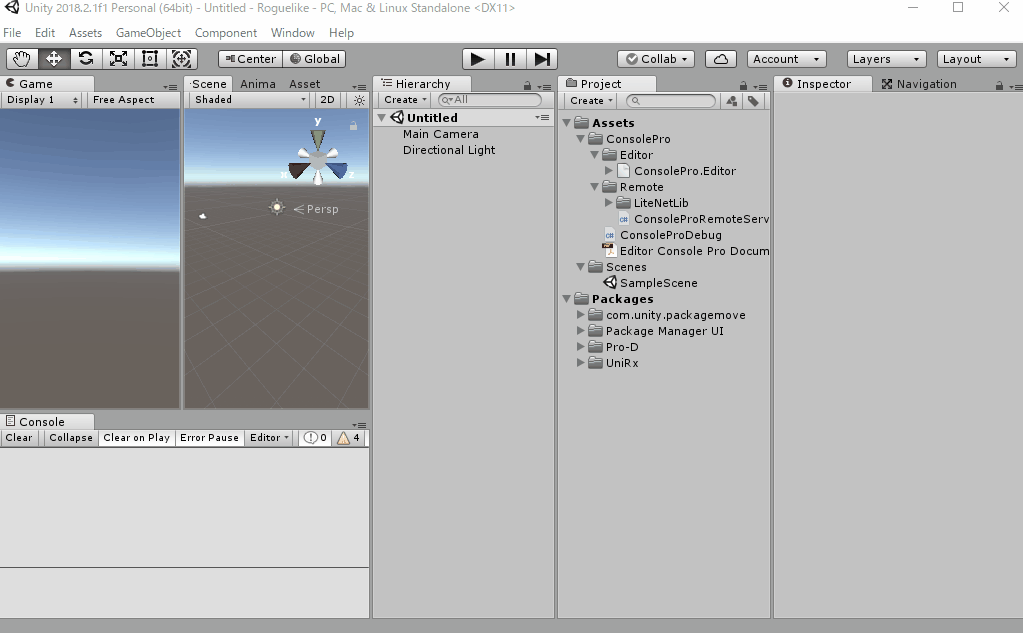Open the Layers dropdown
This screenshot has width=1023, height=633.
pos(887,59)
